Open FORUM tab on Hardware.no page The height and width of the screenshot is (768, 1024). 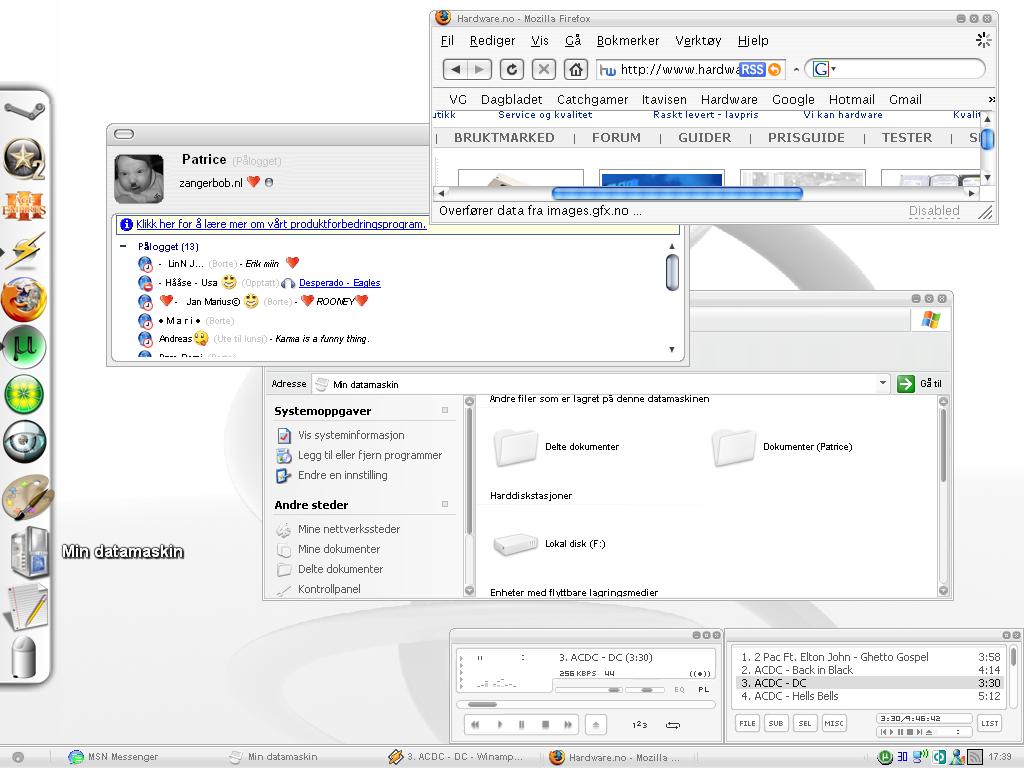(x=616, y=138)
